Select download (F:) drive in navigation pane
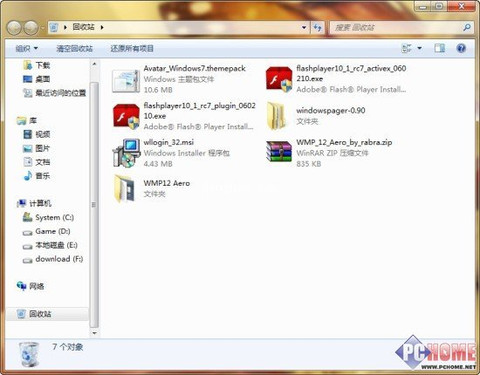 tap(53, 259)
